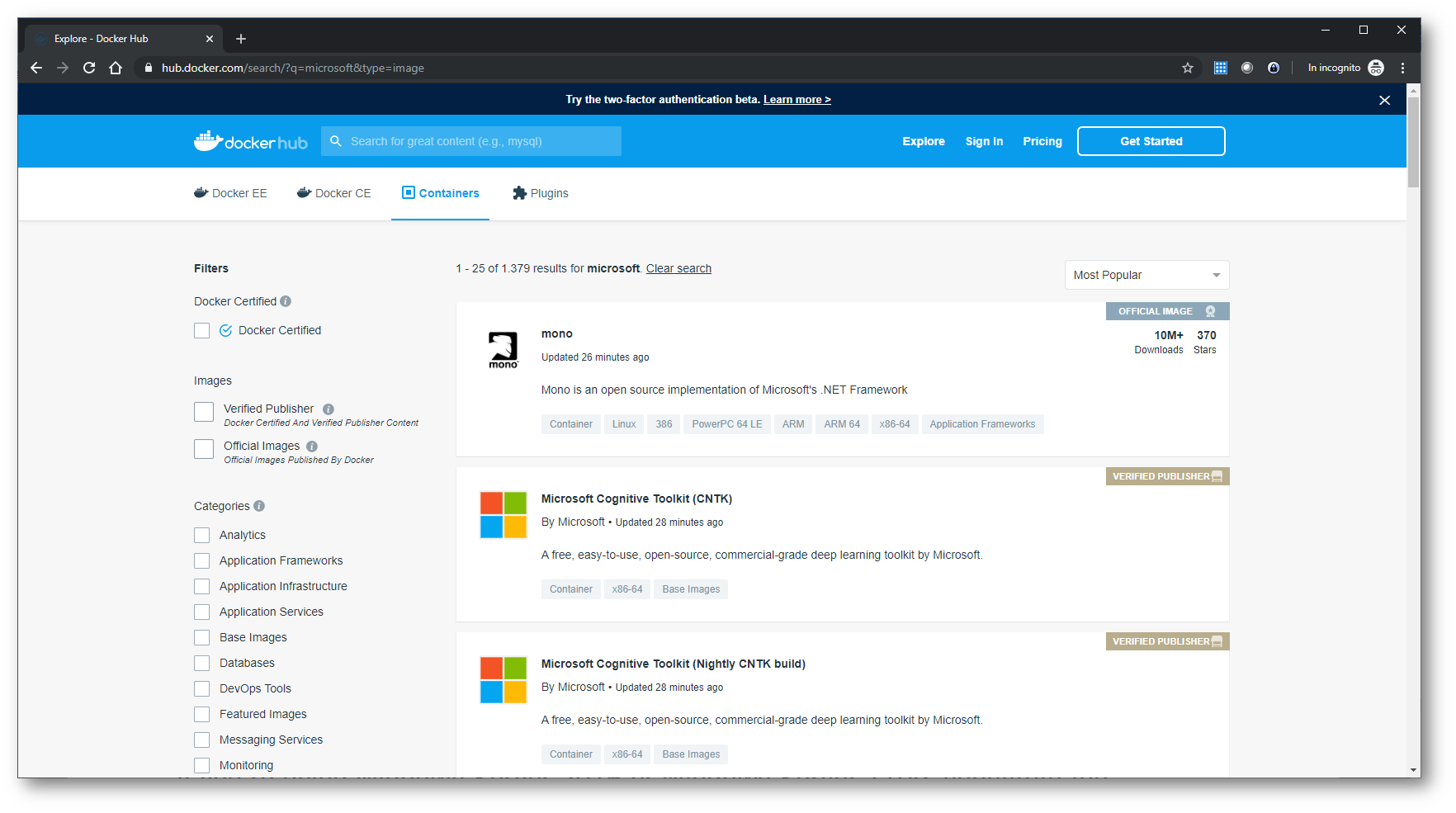Click the Sign In link
This screenshot has height=813, width=1456.
pyautogui.click(x=985, y=141)
